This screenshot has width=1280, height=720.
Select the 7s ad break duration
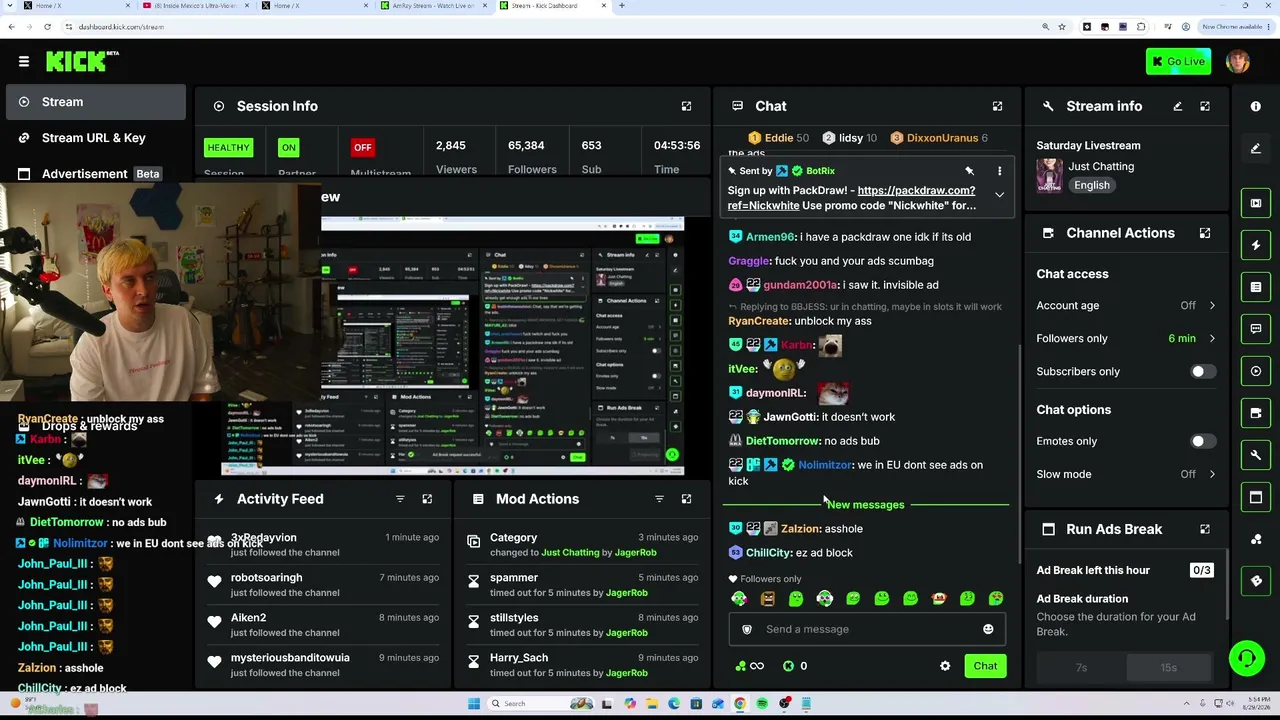[x=1081, y=668]
